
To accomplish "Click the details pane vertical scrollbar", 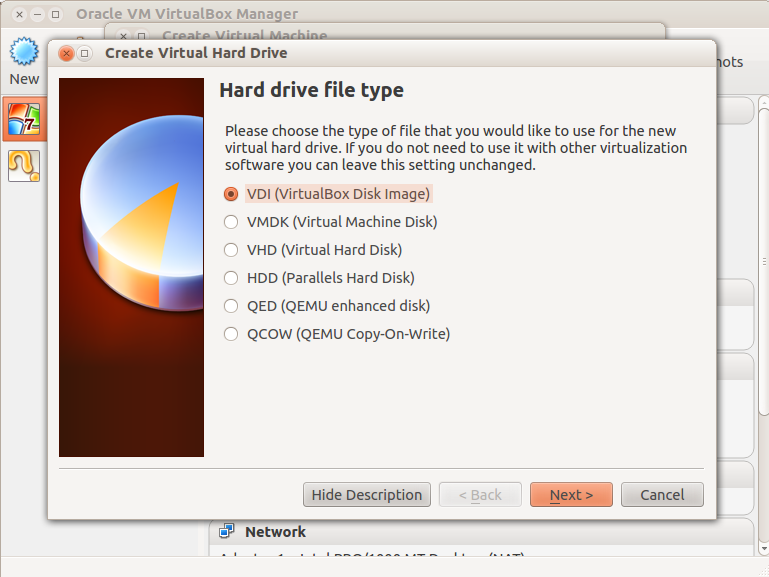I will (764, 260).
